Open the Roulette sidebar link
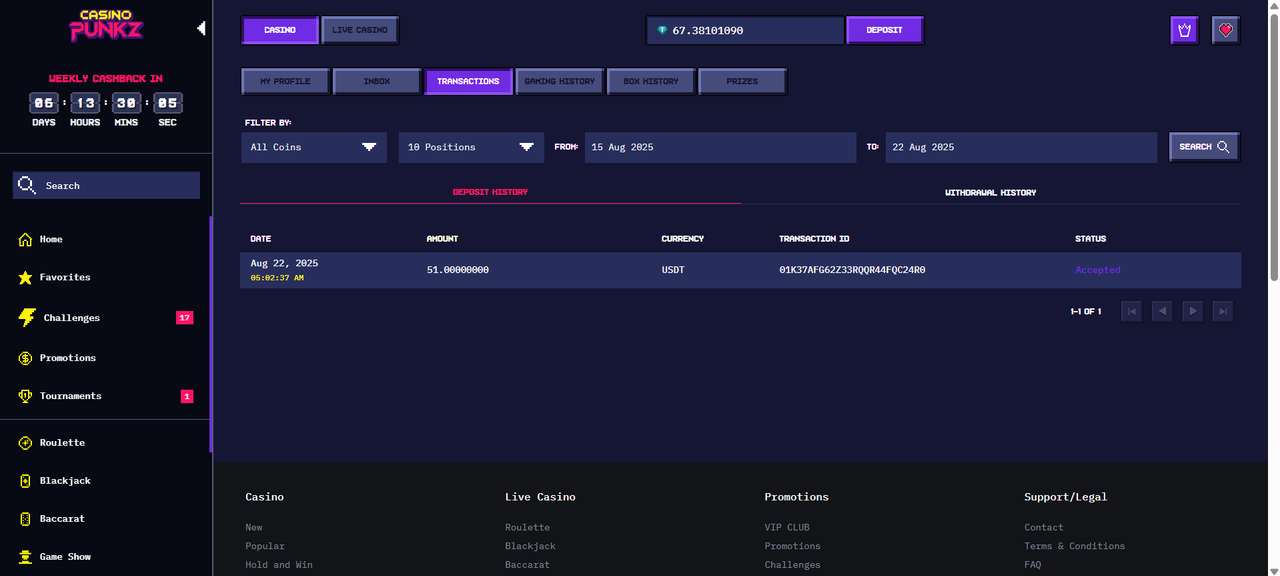This screenshot has height=576, width=1280. point(62,443)
